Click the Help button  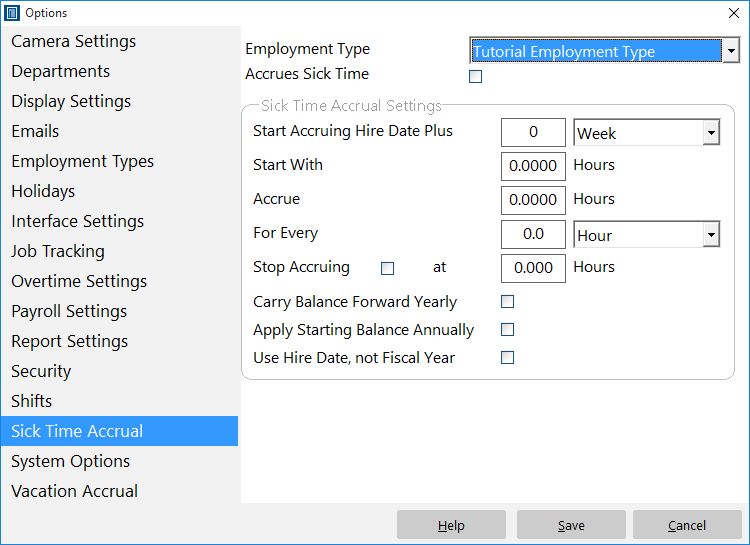pyautogui.click(x=451, y=525)
